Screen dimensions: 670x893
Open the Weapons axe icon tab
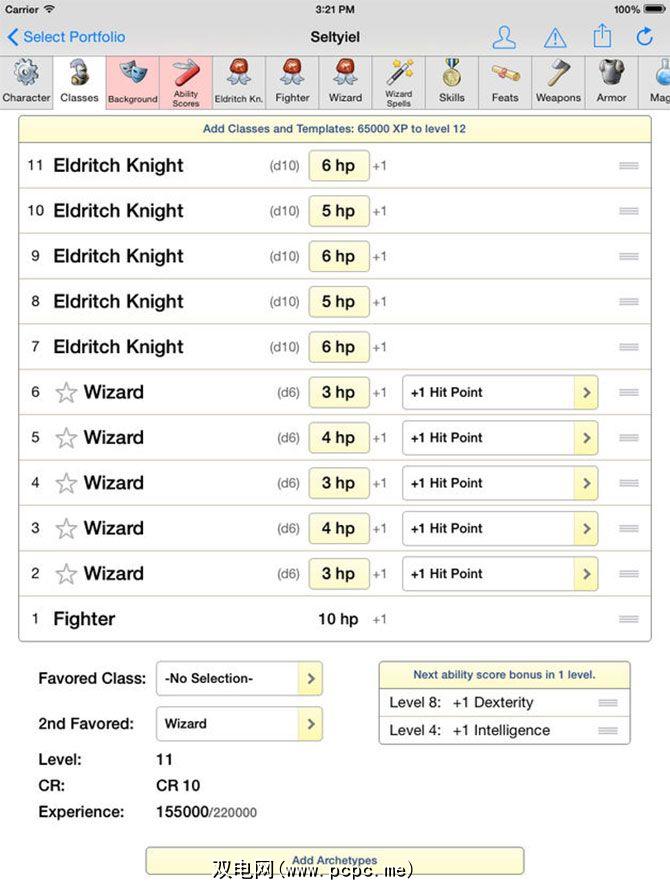pyautogui.click(x=558, y=81)
